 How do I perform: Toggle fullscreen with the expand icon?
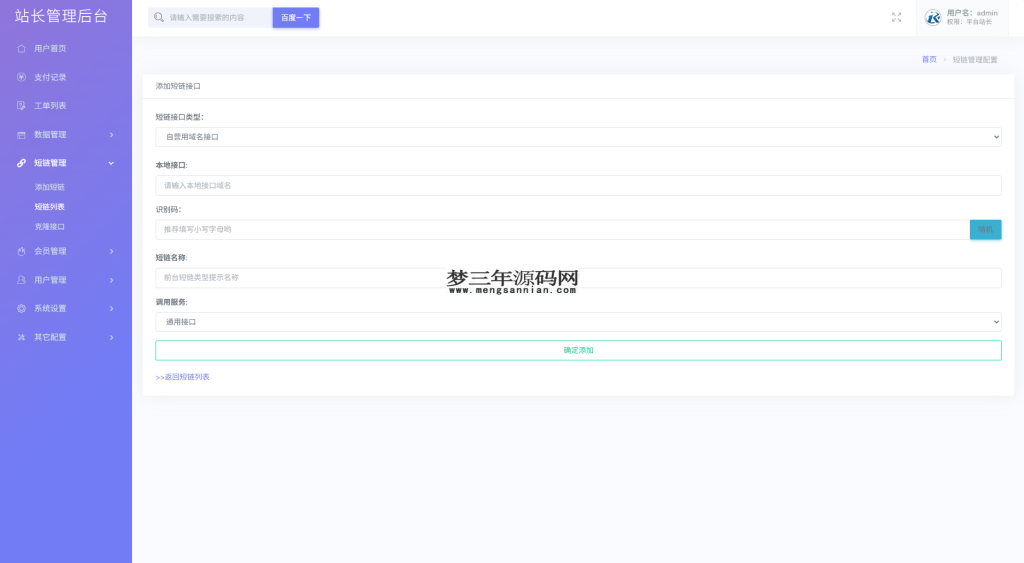click(897, 18)
